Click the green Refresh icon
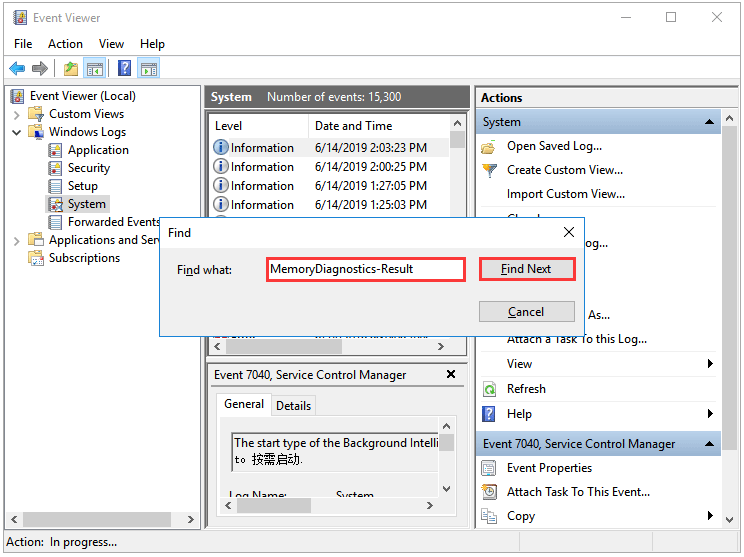744x557 pixels. pyautogui.click(x=489, y=389)
